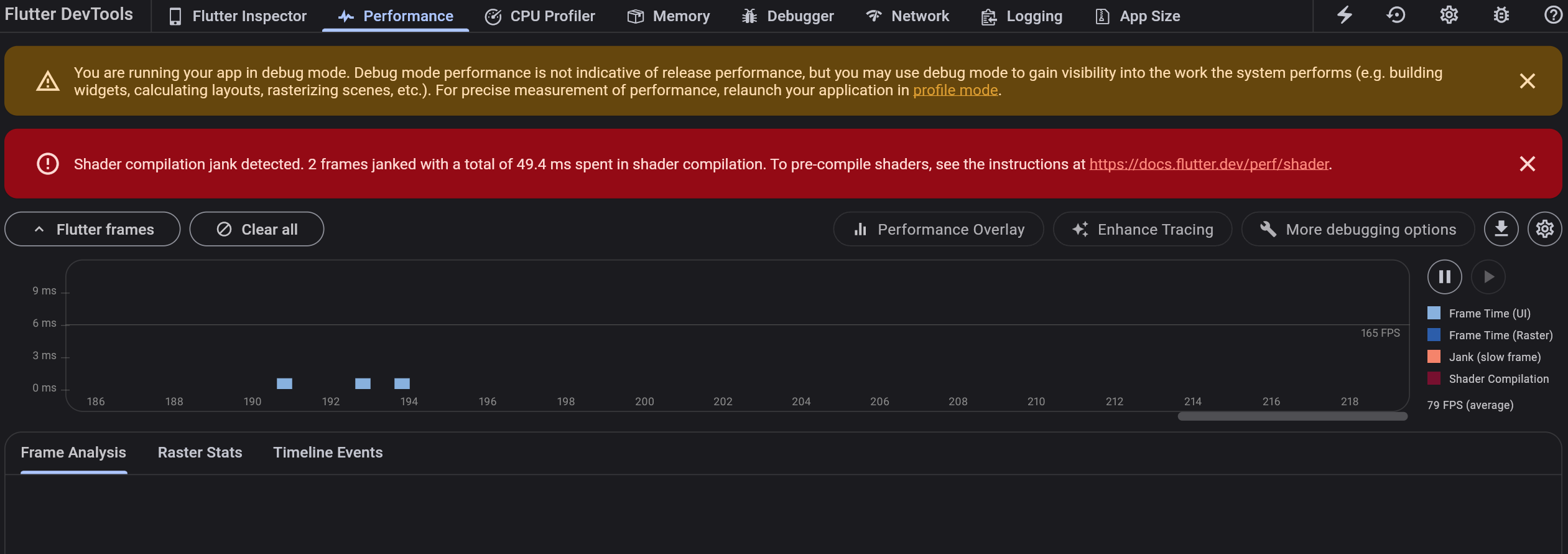Open the Timeline Events tab
This screenshot has height=554, width=1568.
pyautogui.click(x=328, y=453)
